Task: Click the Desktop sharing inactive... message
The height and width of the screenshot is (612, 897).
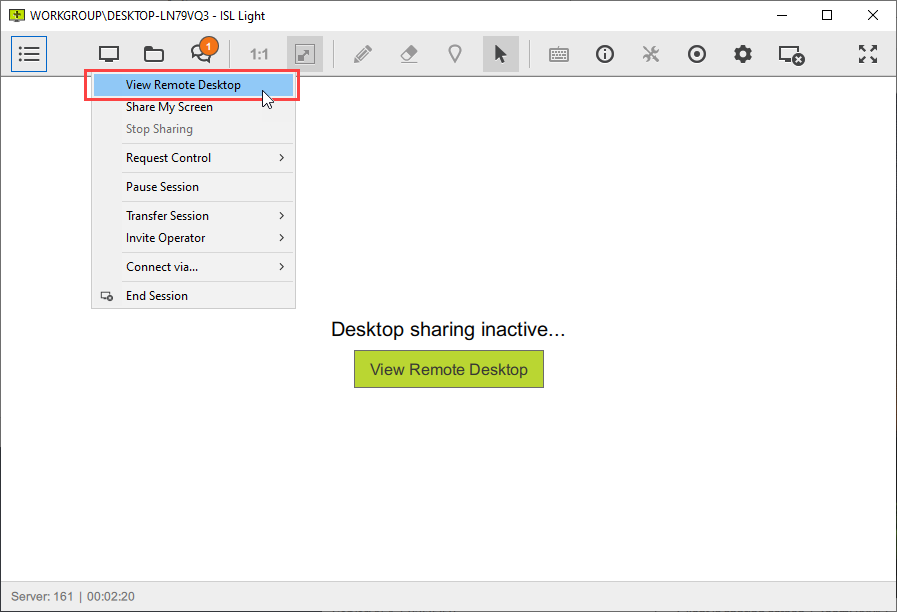Action: point(448,329)
